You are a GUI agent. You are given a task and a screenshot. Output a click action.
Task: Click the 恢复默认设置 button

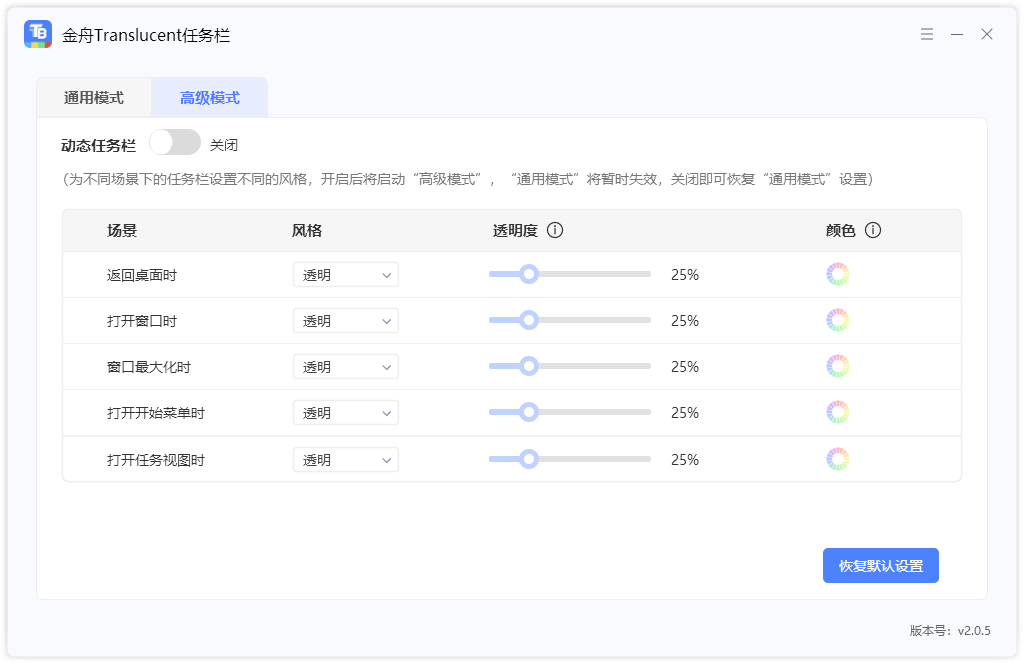click(x=880, y=565)
